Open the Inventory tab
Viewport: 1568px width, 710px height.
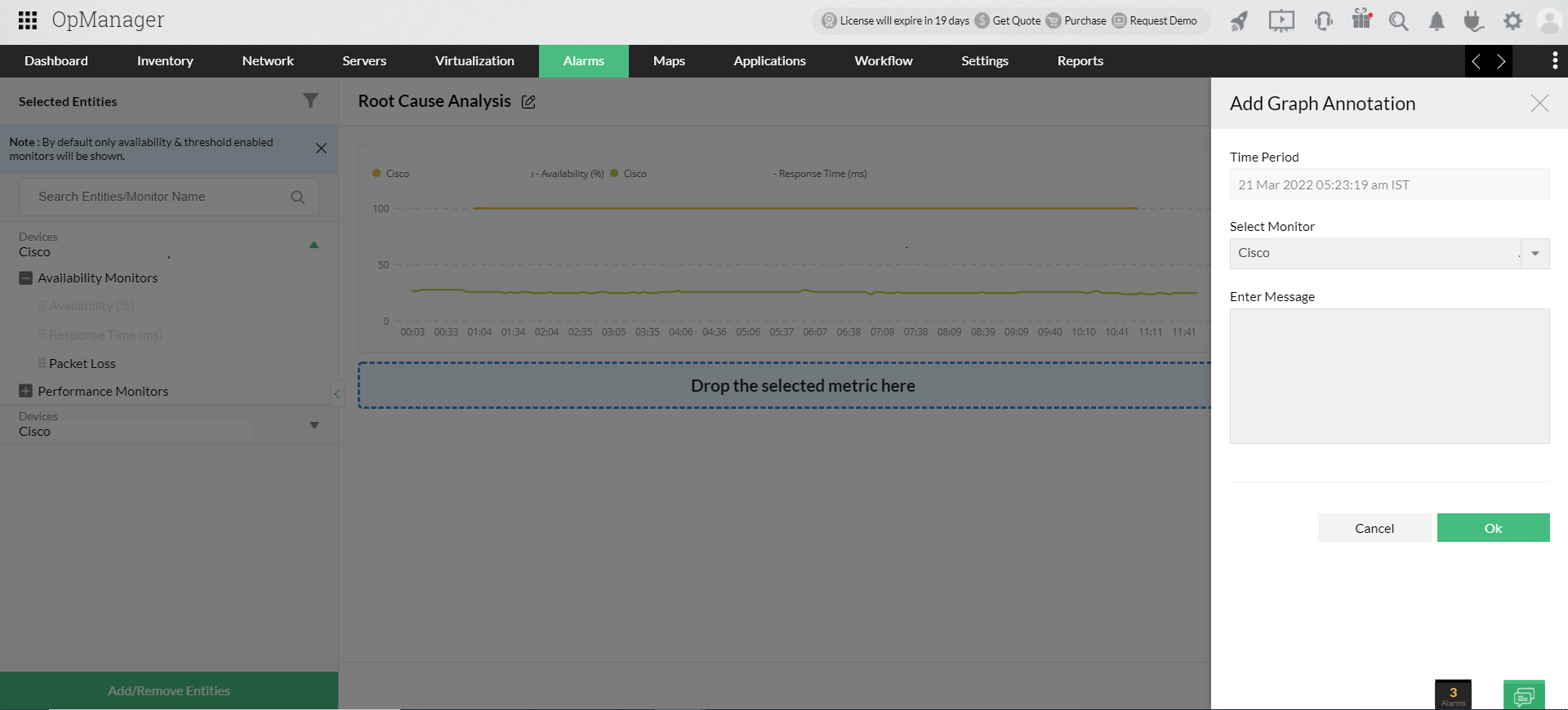tap(165, 61)
